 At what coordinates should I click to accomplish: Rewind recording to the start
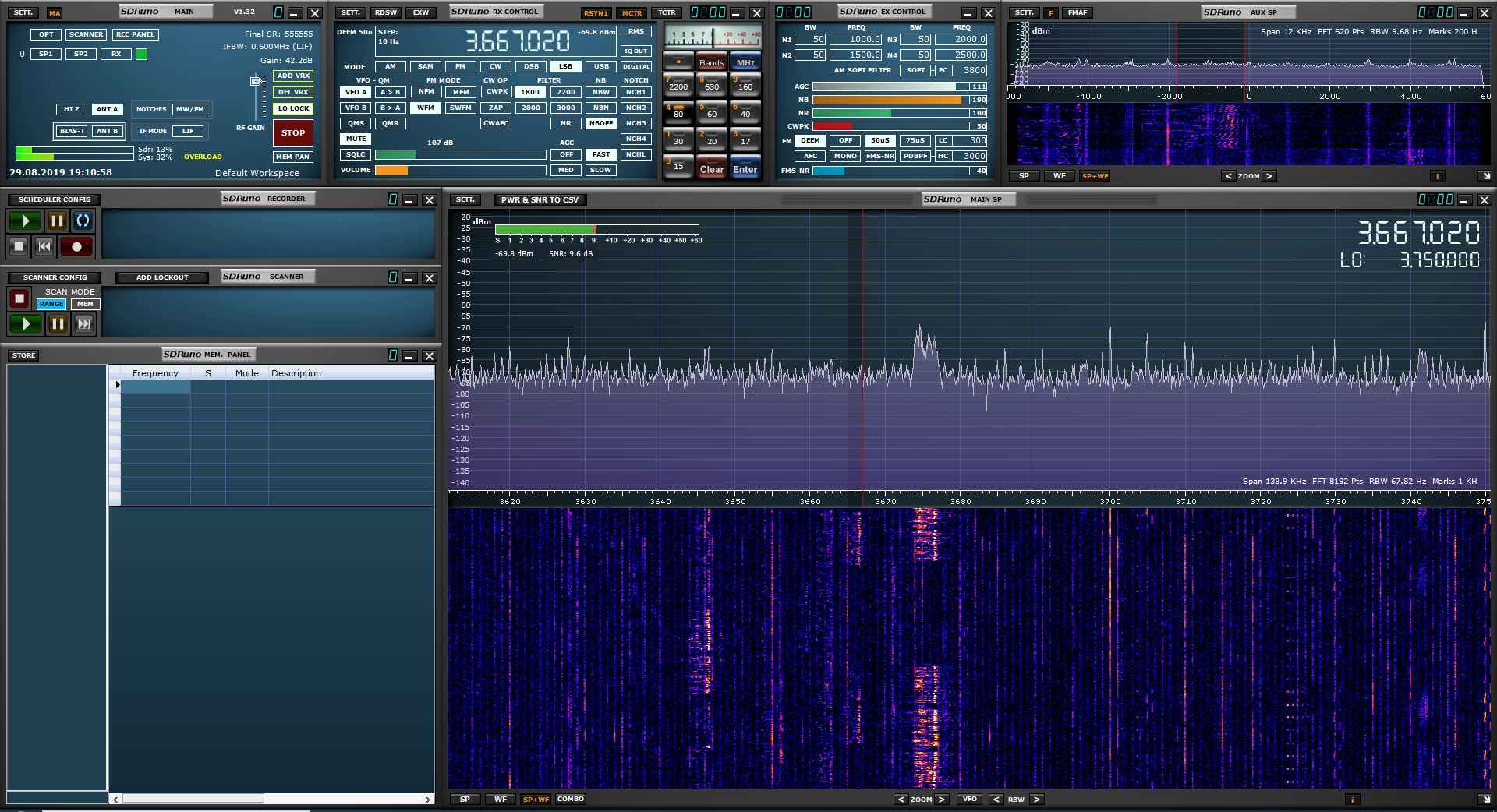click(44, 246)
